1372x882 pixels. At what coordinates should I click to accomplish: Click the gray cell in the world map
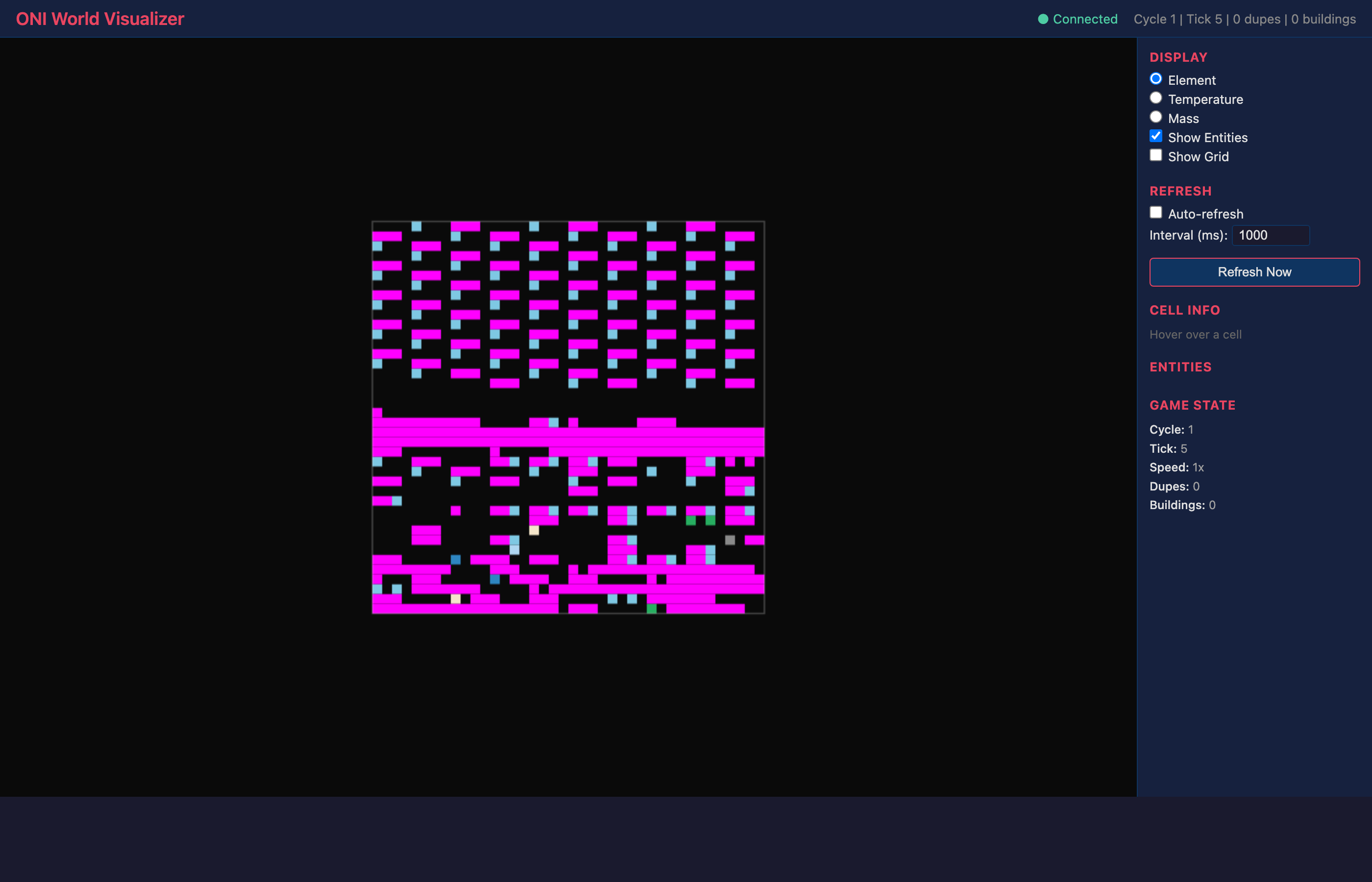coord(730,540)
